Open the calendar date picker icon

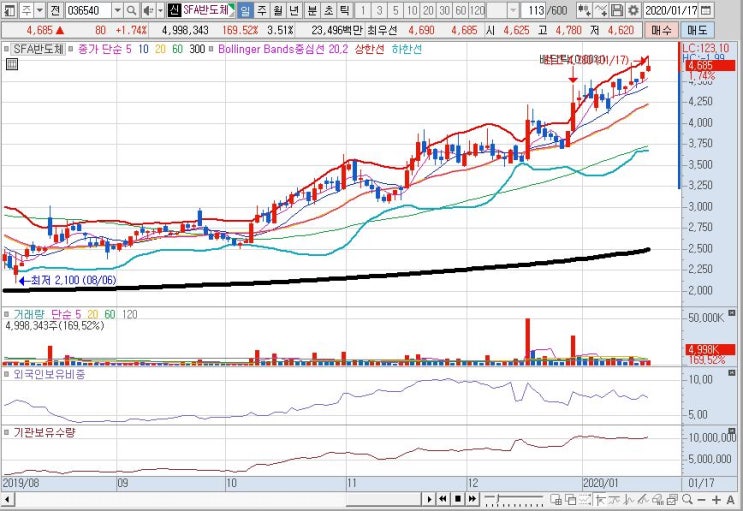pos(706,10)
